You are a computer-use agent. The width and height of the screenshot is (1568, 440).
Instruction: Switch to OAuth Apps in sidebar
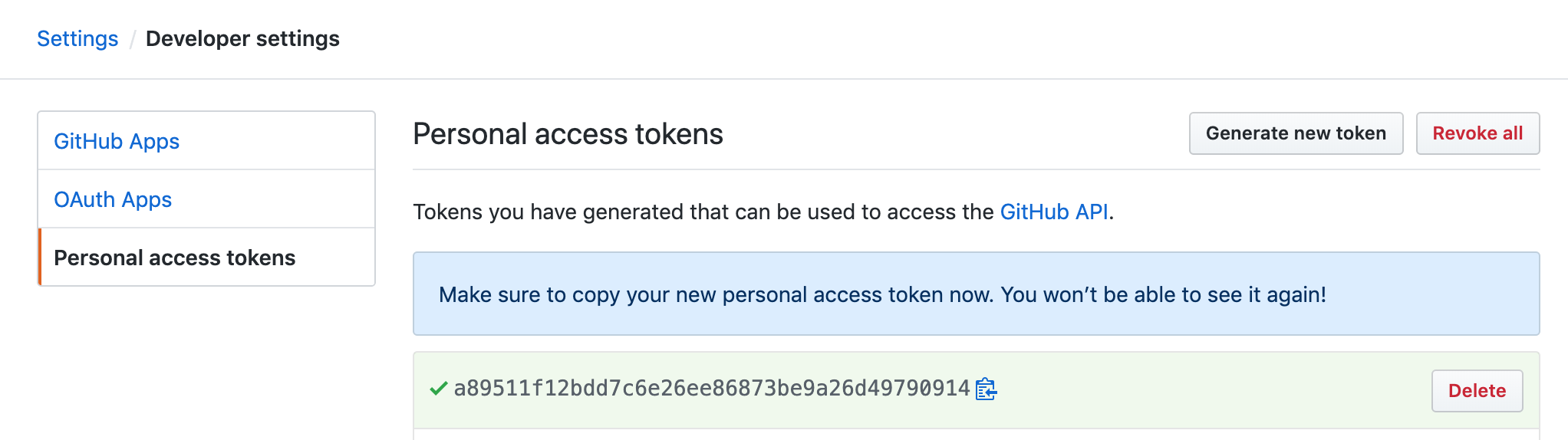[x=113, y=199]
